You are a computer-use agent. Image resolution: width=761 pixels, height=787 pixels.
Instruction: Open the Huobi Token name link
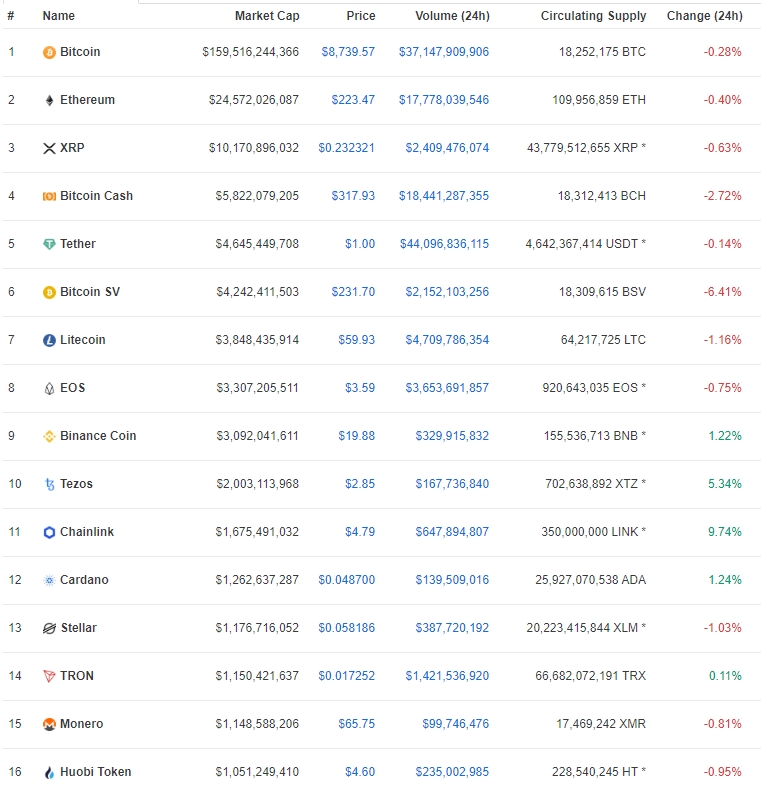click(x=95, y=772)
